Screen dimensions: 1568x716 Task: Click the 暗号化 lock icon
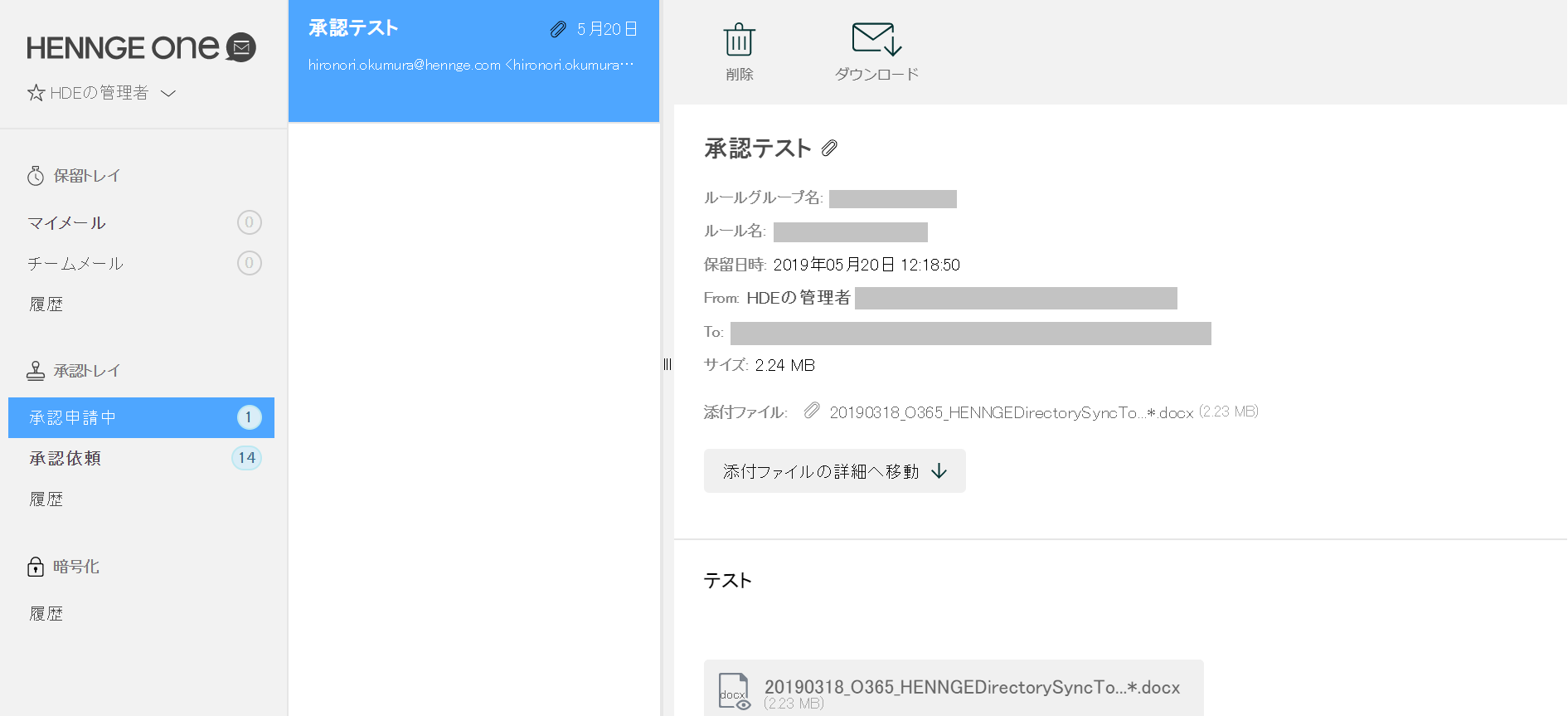tap(36, 567)
